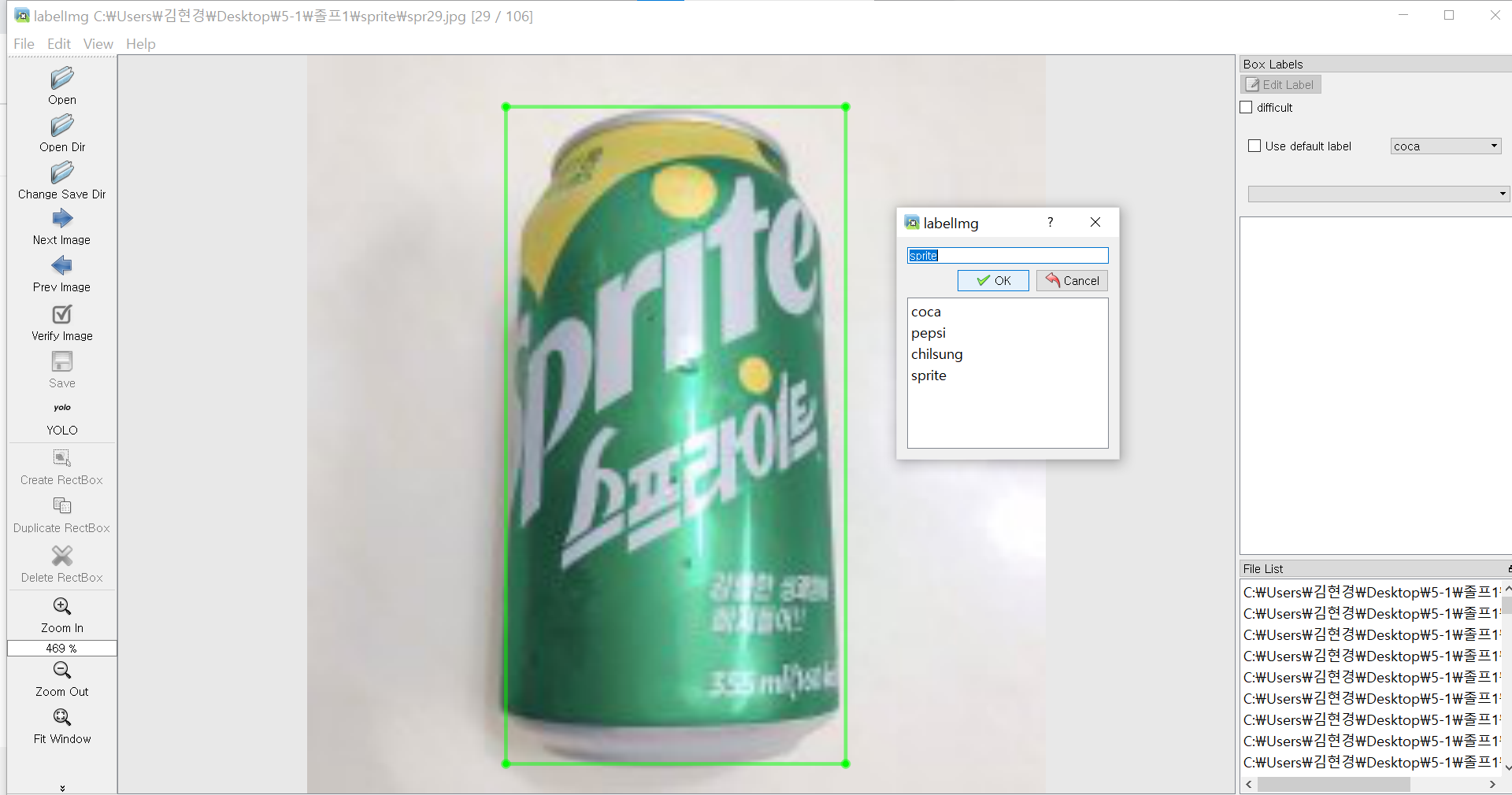The height and width of the screenshot is (795, 1512).
Task: Click the Save disk icon
Action: 62,361
